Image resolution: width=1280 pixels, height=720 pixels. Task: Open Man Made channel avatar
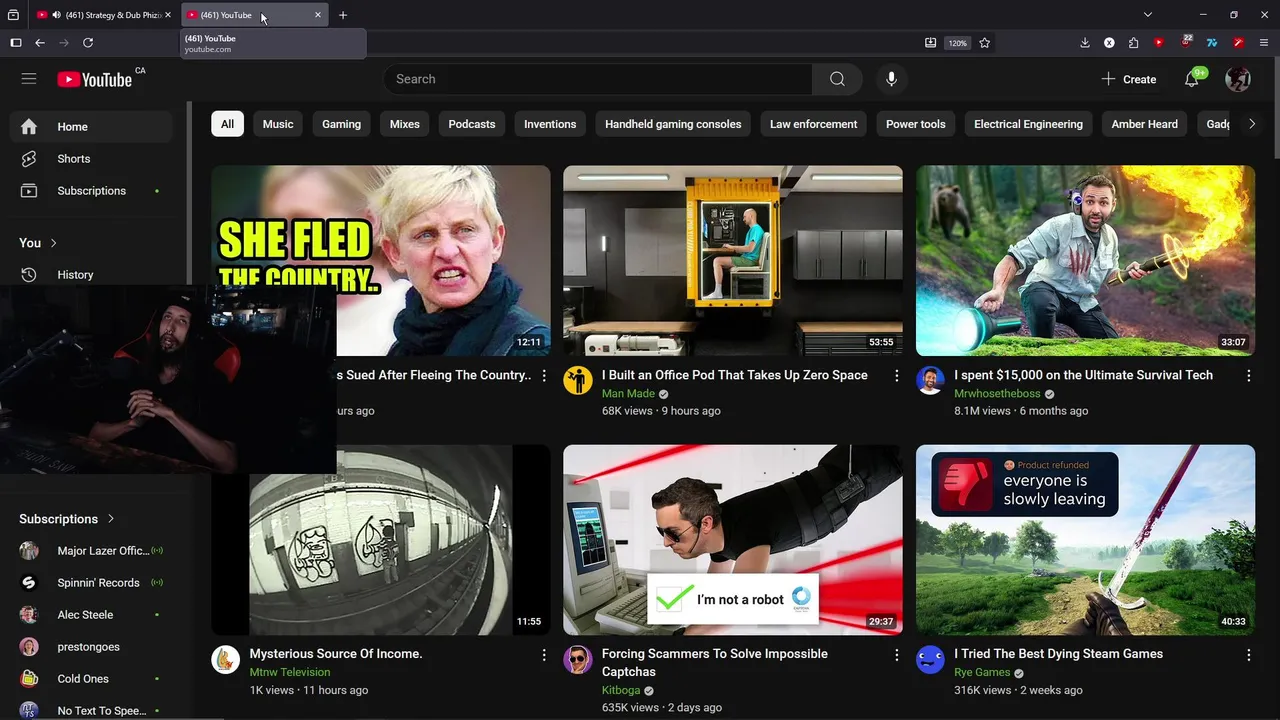[x=578, y=380]
